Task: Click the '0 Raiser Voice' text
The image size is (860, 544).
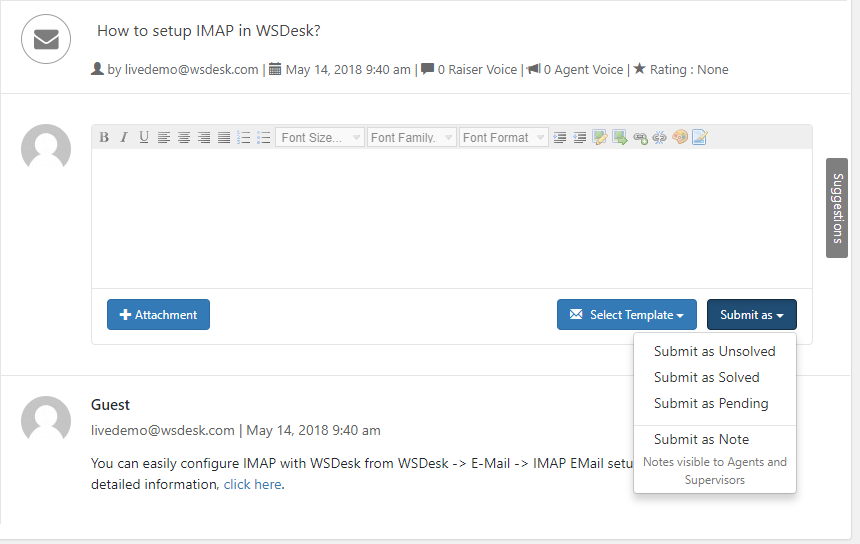Action: (477, 70)
